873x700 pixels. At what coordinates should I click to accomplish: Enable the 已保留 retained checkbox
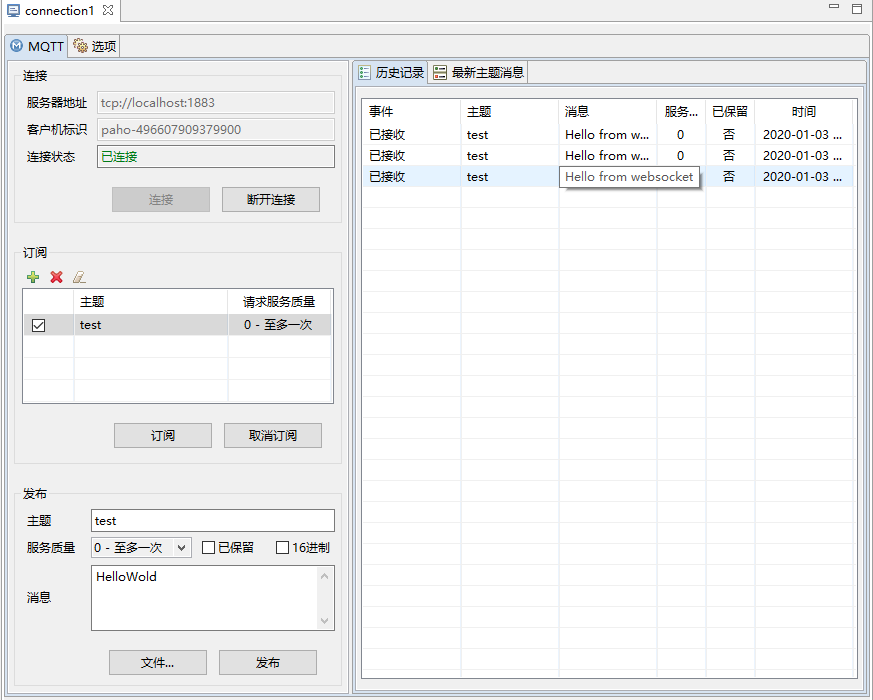[208, 547]
